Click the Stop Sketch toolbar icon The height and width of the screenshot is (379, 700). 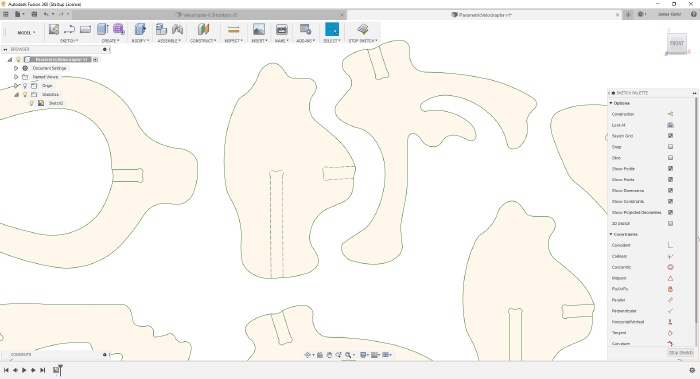coord(363,29)
